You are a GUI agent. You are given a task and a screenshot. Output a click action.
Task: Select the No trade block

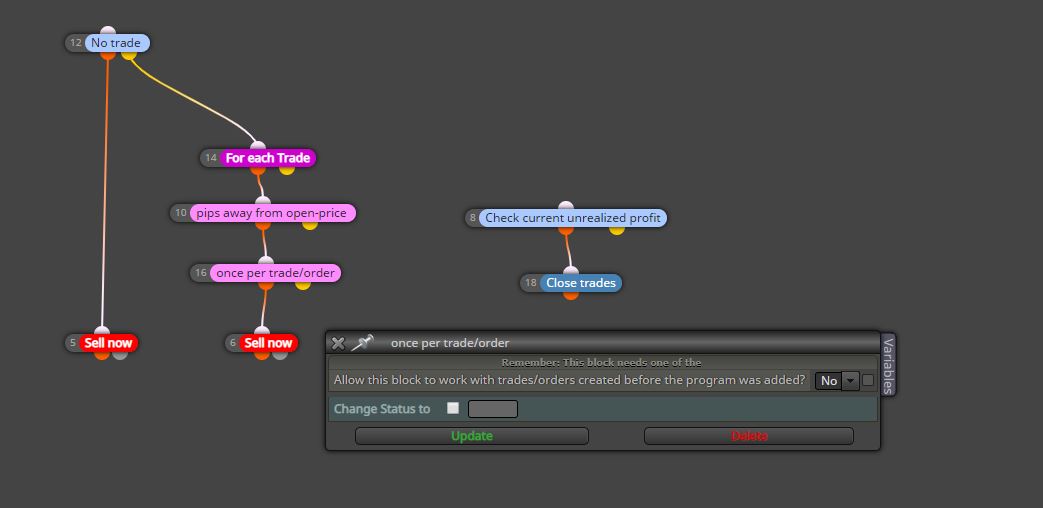pyautogui.click(x=116, y=43)
